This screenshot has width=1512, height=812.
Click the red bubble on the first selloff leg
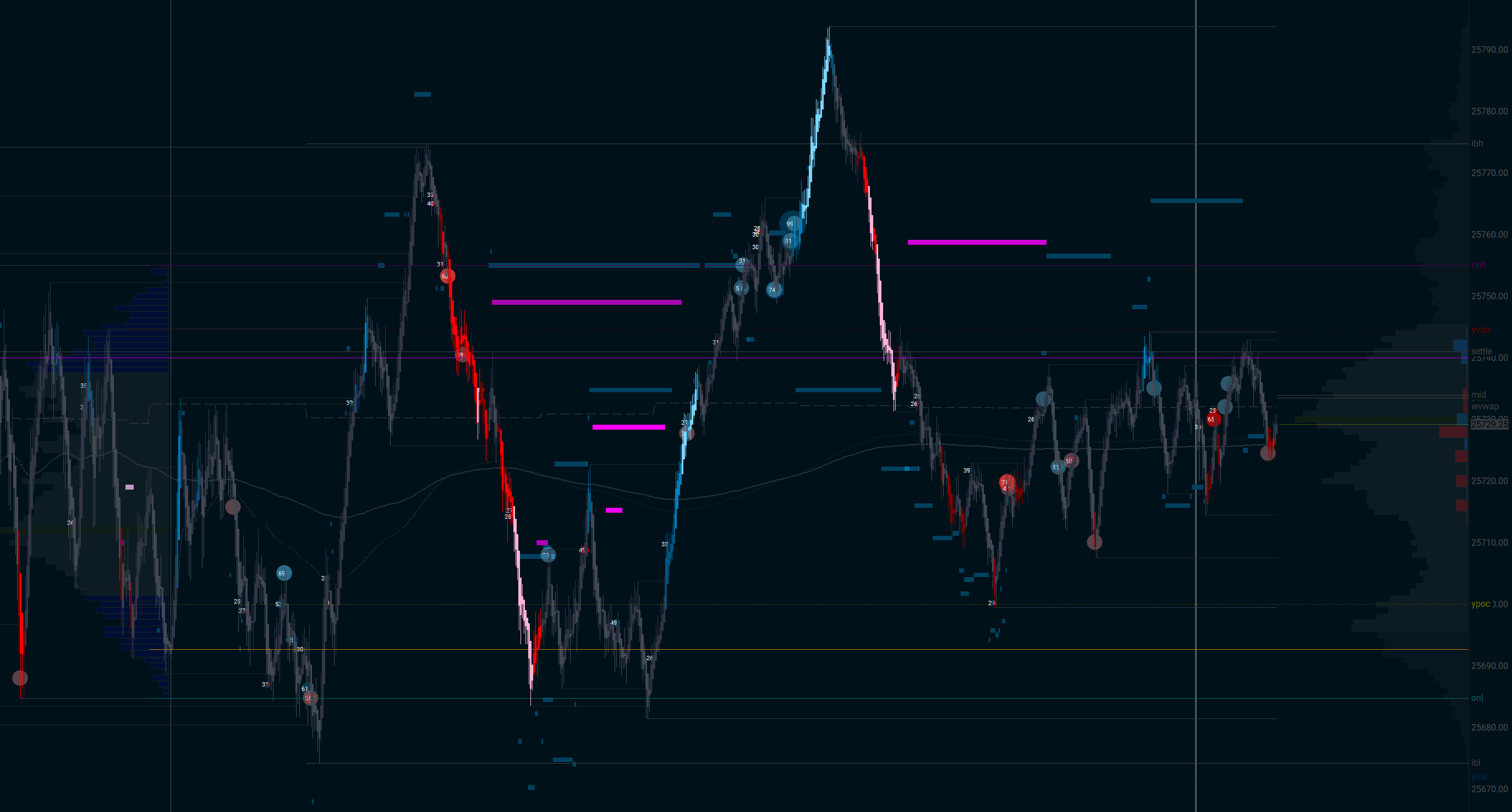point(448,275)
